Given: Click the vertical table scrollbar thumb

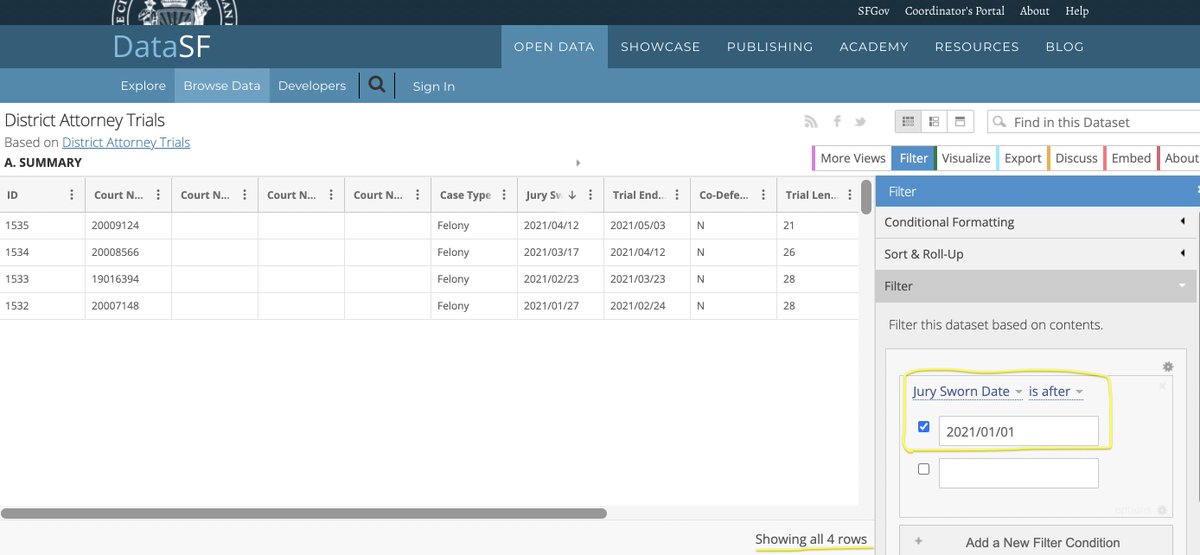Looking at the screenshot, I should [866, 196].
